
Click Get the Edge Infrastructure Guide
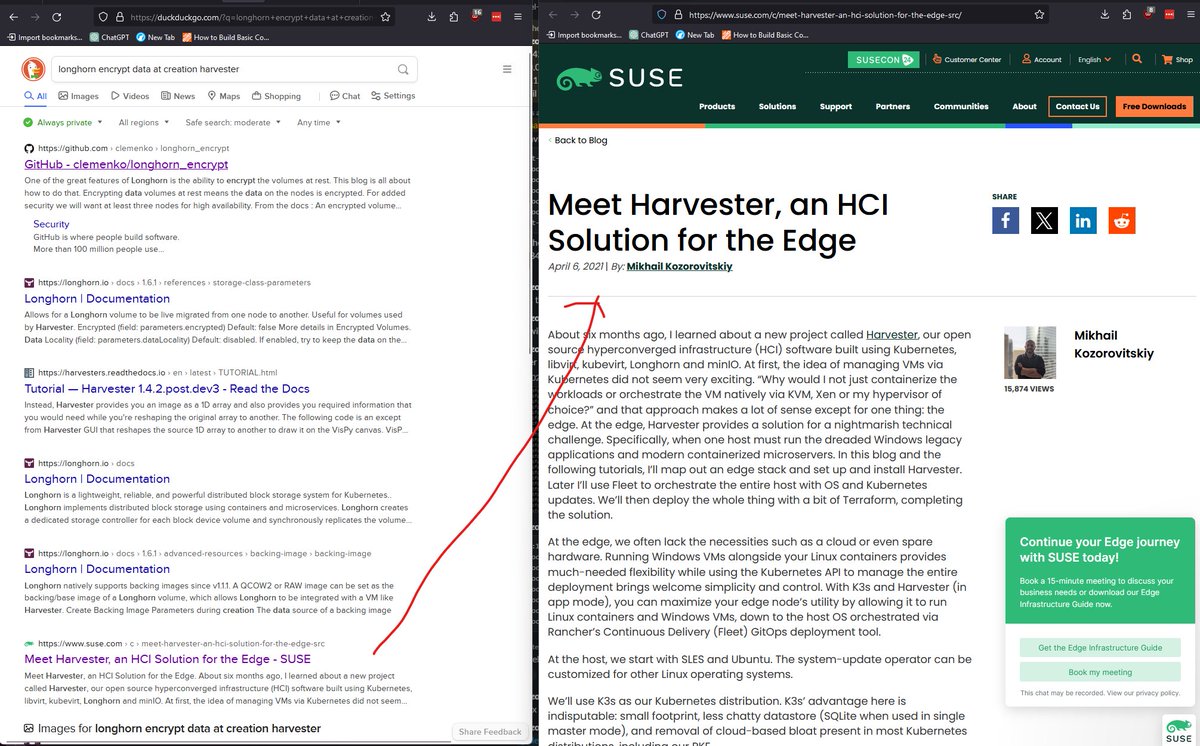pos(1100,648)
